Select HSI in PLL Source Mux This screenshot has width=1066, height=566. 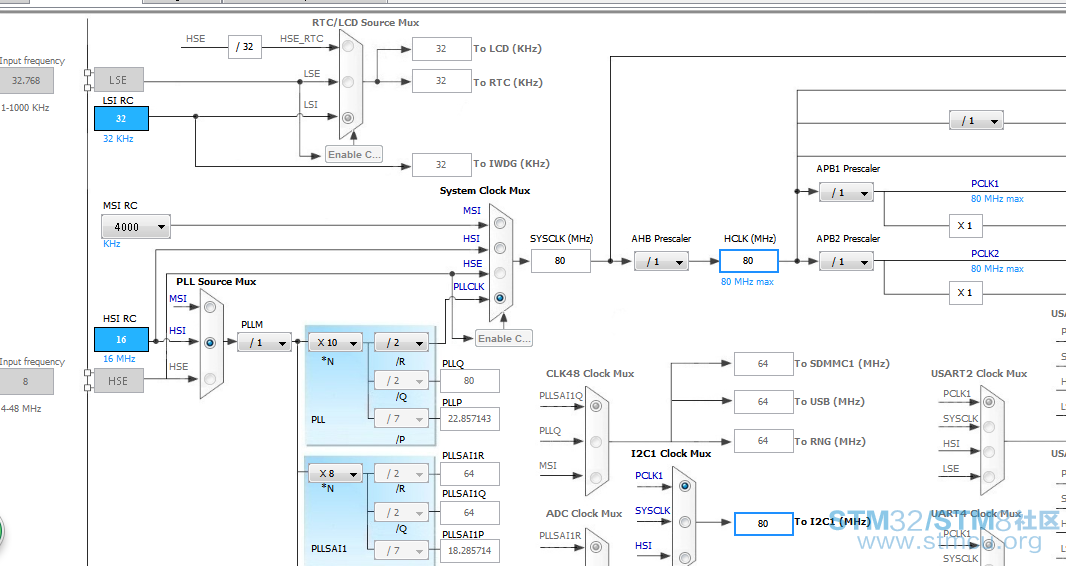[x=210, y=343]
